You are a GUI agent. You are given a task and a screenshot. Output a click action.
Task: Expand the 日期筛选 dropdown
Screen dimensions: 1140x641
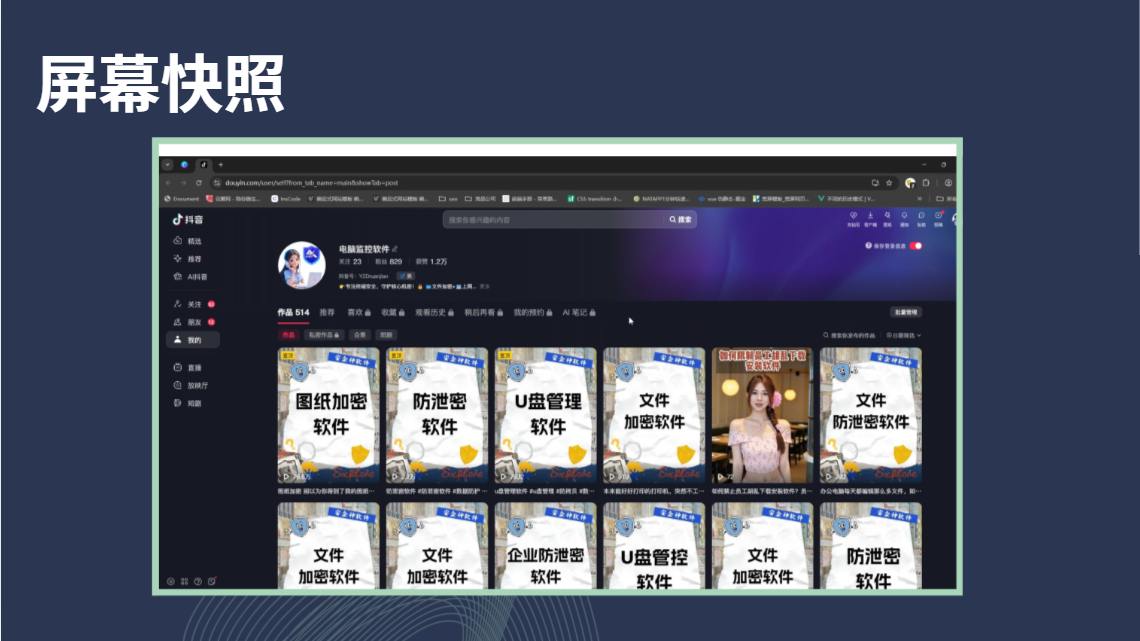904,336
